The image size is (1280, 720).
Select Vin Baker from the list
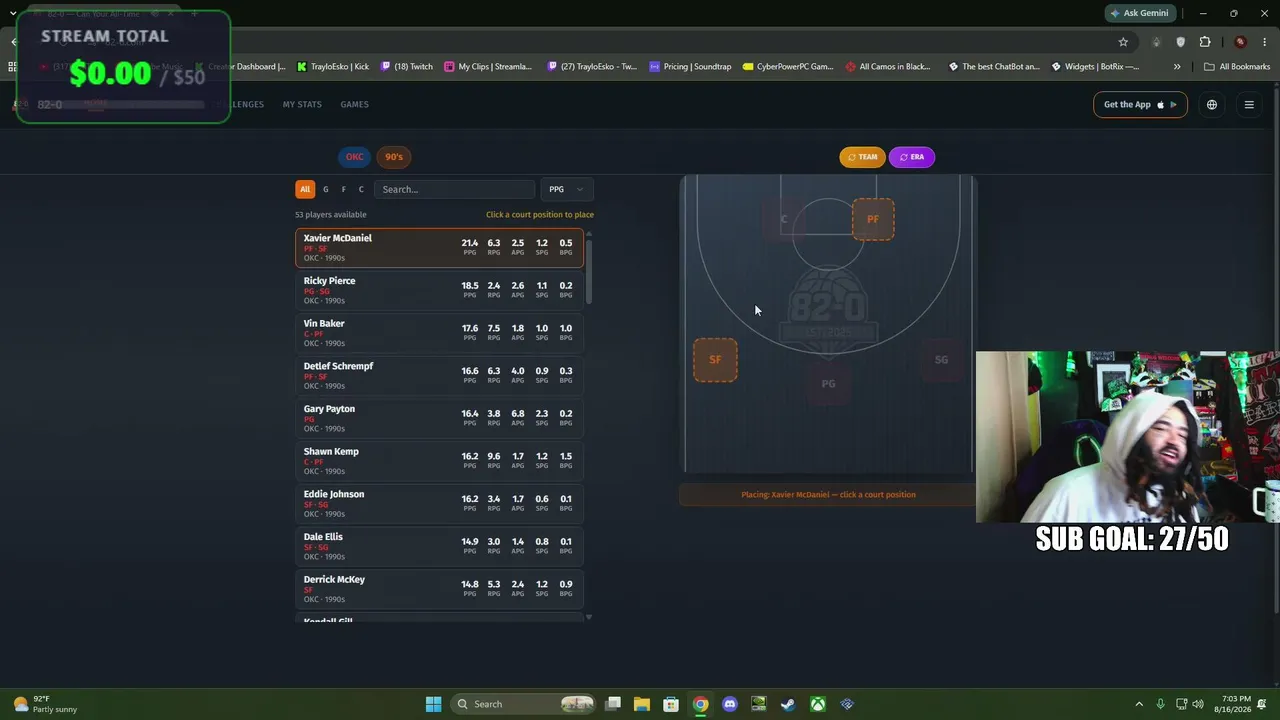coord(439,333)
